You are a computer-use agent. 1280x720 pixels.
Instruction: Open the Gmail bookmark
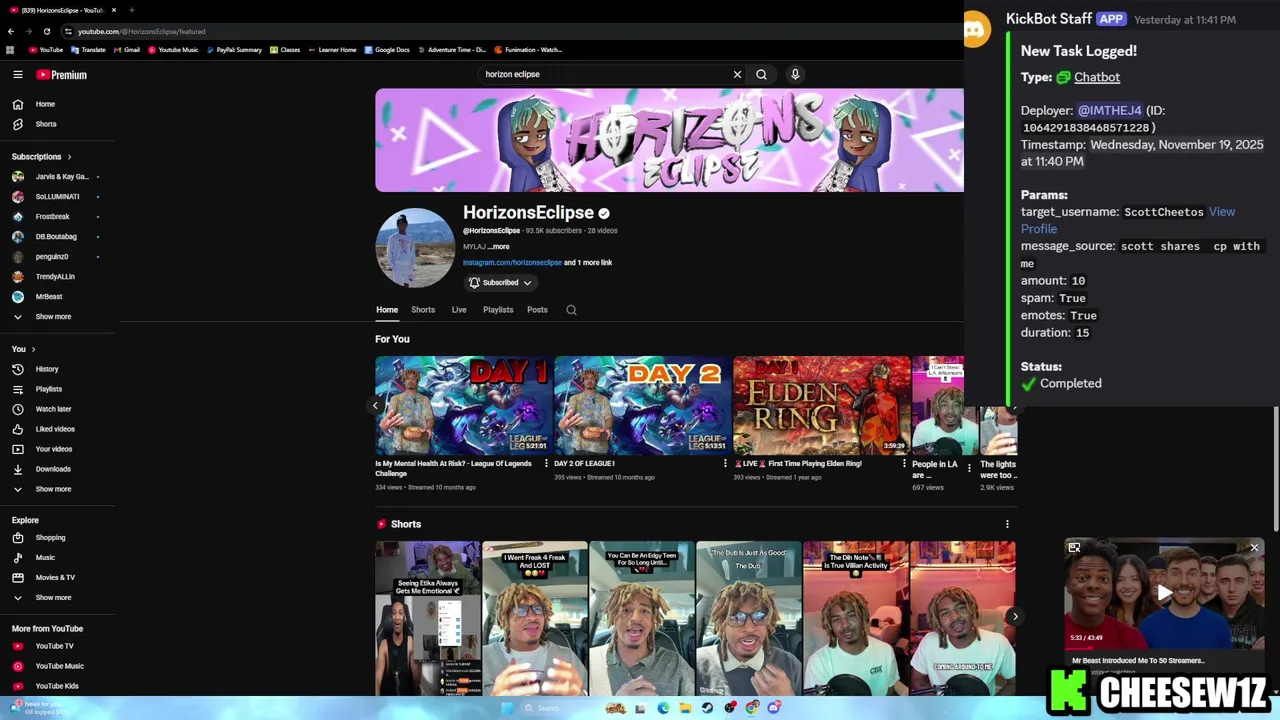[x=127, y=49]
